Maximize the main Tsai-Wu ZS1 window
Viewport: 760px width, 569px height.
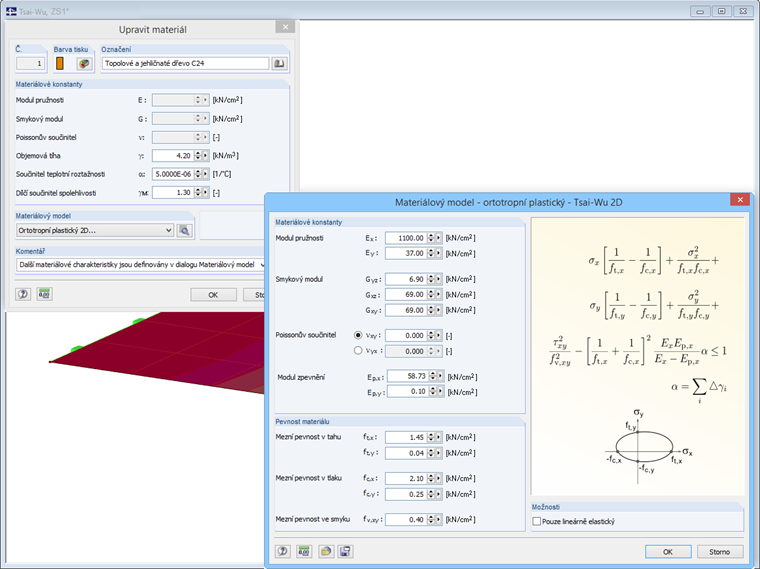coord(721,11)
